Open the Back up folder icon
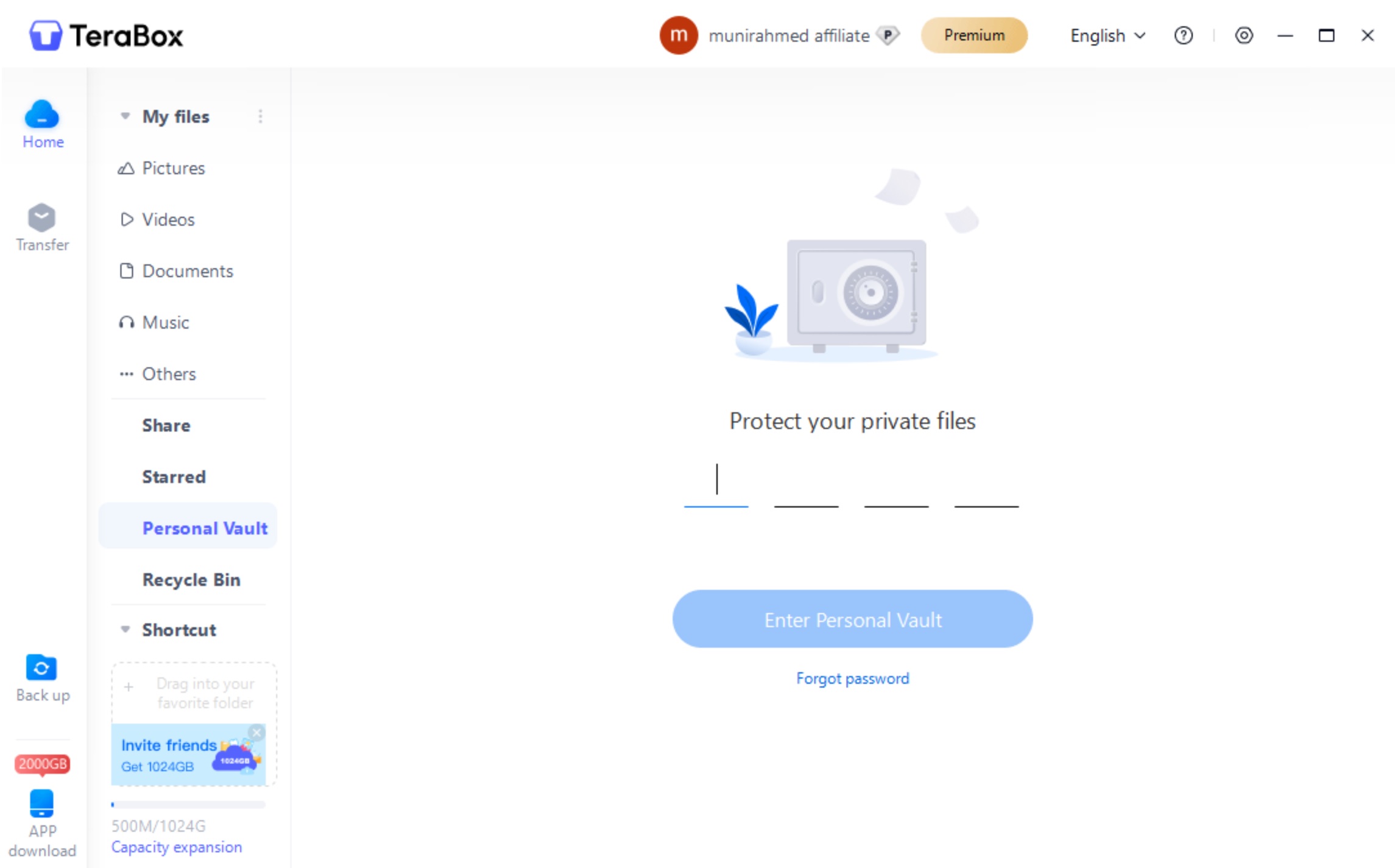 [x=41, y=668]
